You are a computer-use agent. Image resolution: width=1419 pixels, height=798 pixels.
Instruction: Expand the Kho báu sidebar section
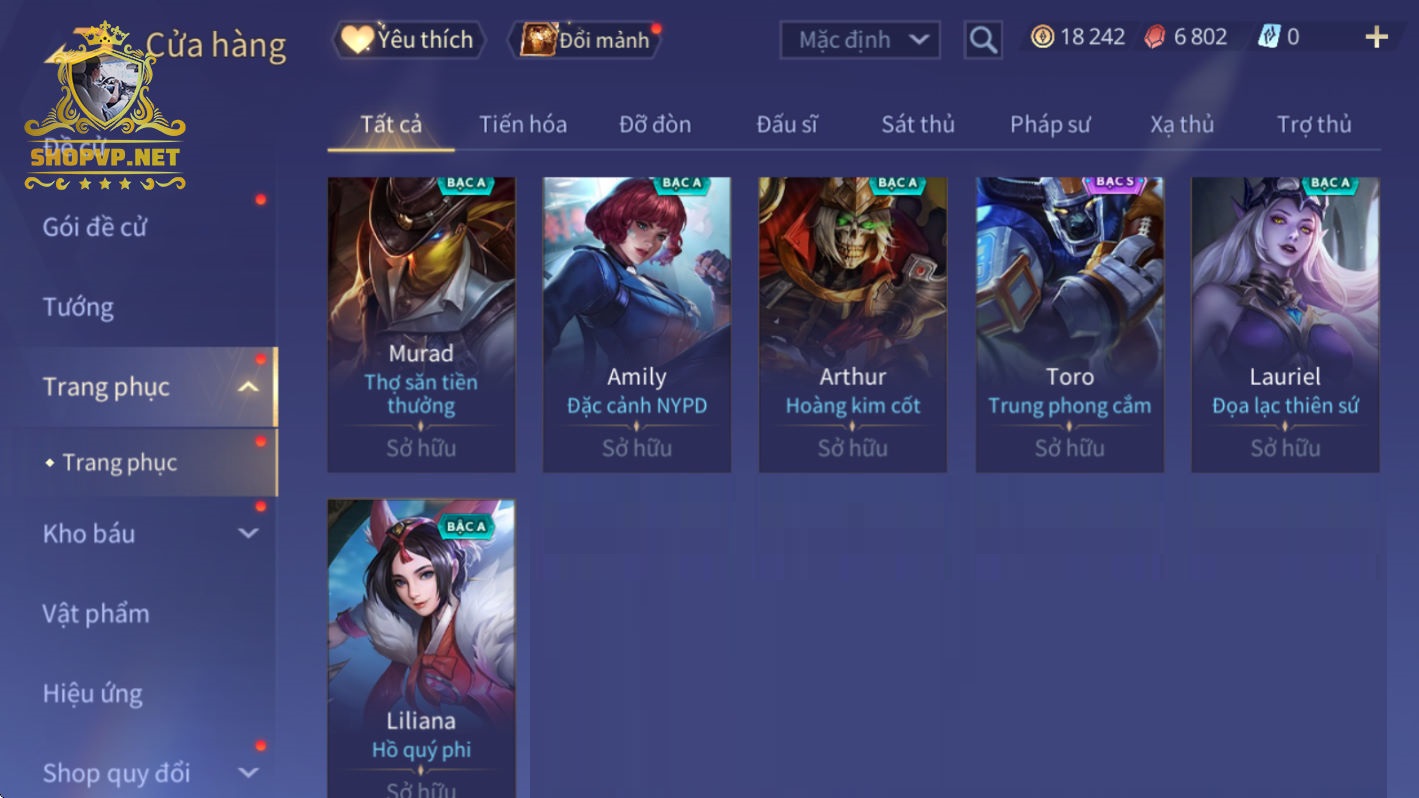tap(248, 534)
